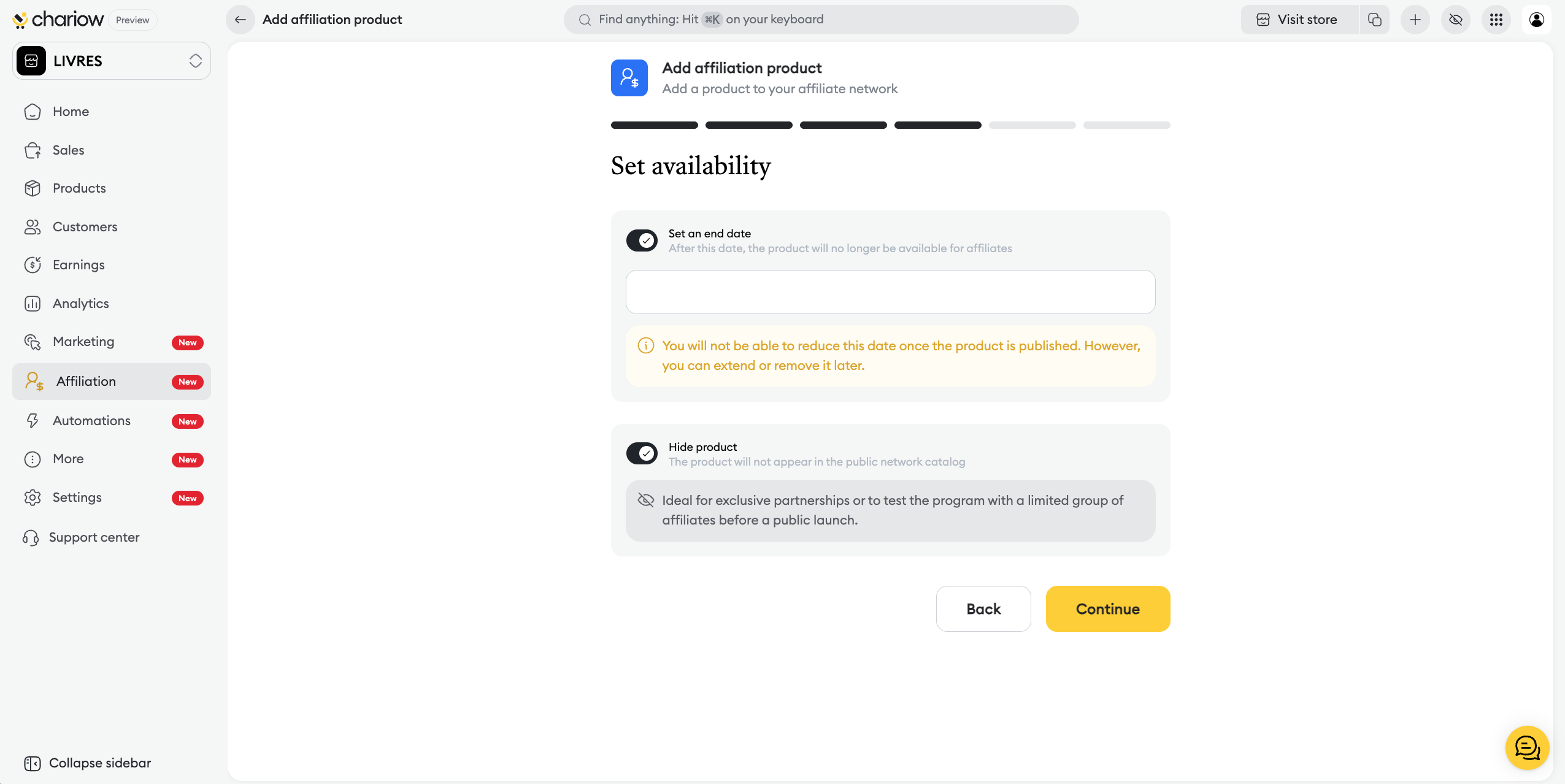Click the plus icon in top bar

(x=1415, y=20)
